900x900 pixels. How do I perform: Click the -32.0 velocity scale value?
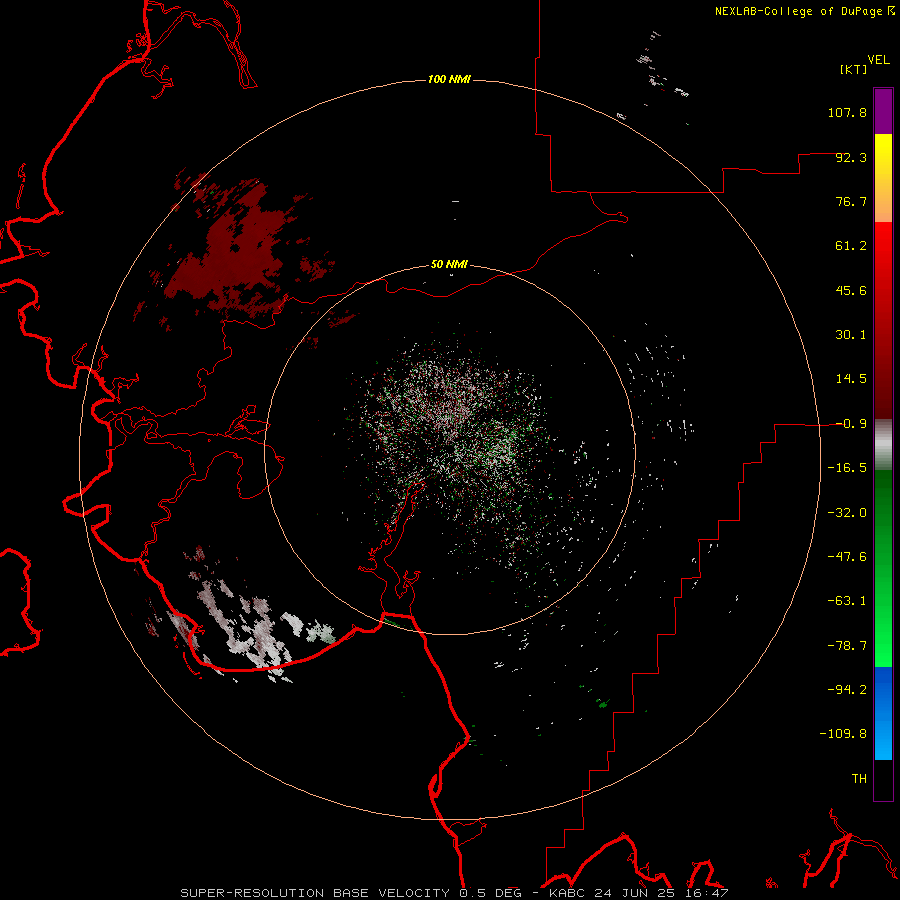point(847,513)
